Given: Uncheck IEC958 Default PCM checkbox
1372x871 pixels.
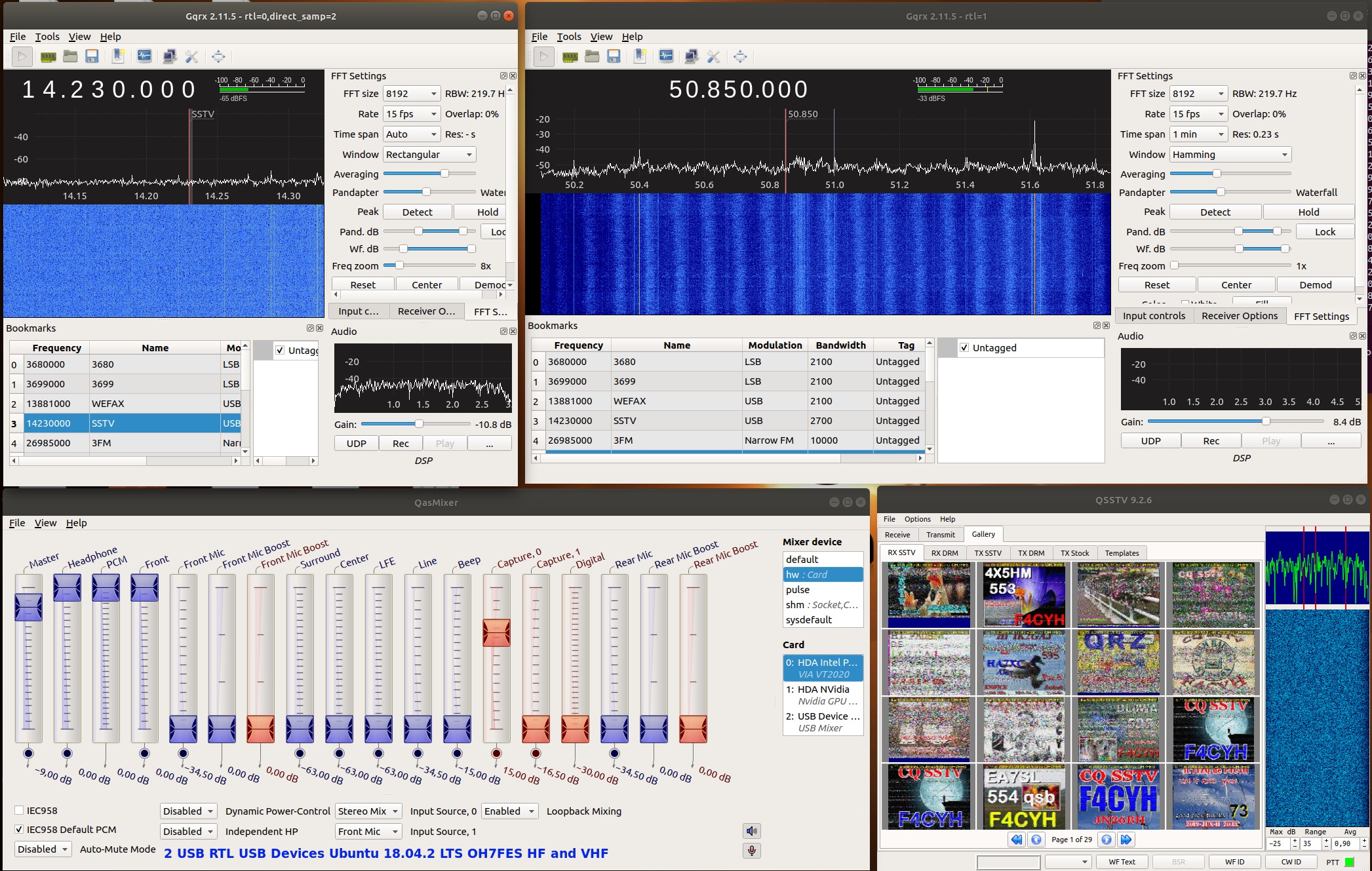Looking at the screenshot, I should coord(20,829).
